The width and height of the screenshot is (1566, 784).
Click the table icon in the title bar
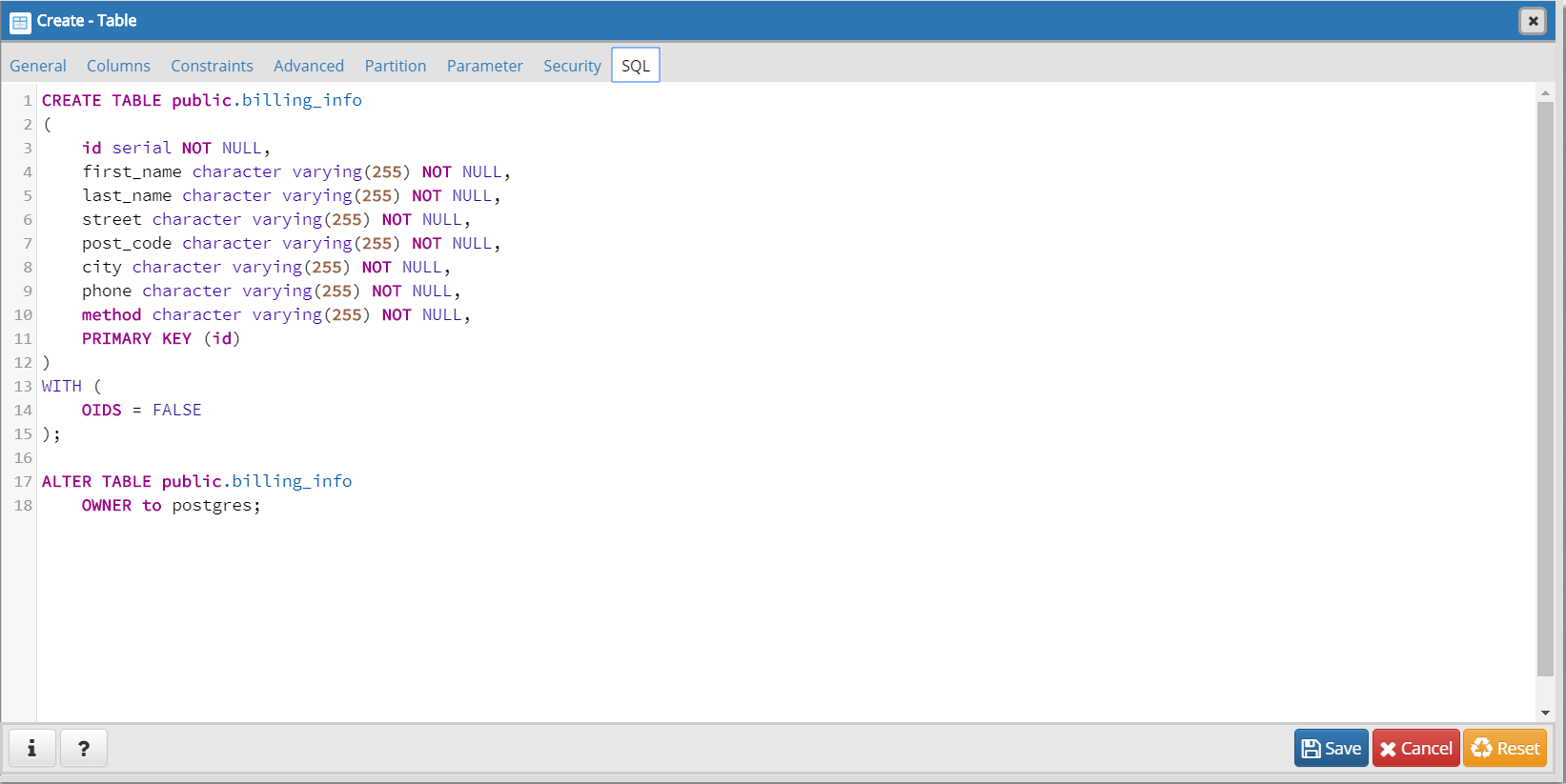point(20,21)
